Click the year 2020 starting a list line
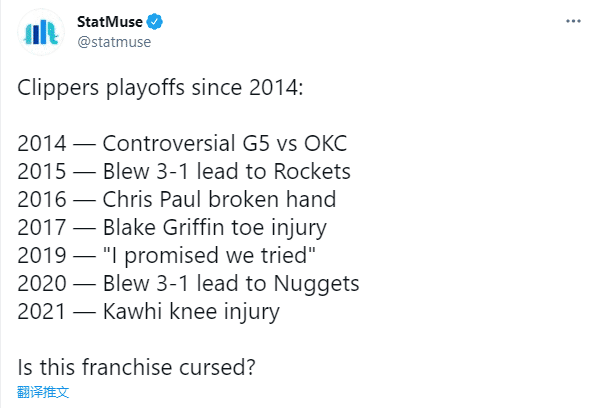 coord(42,284)
